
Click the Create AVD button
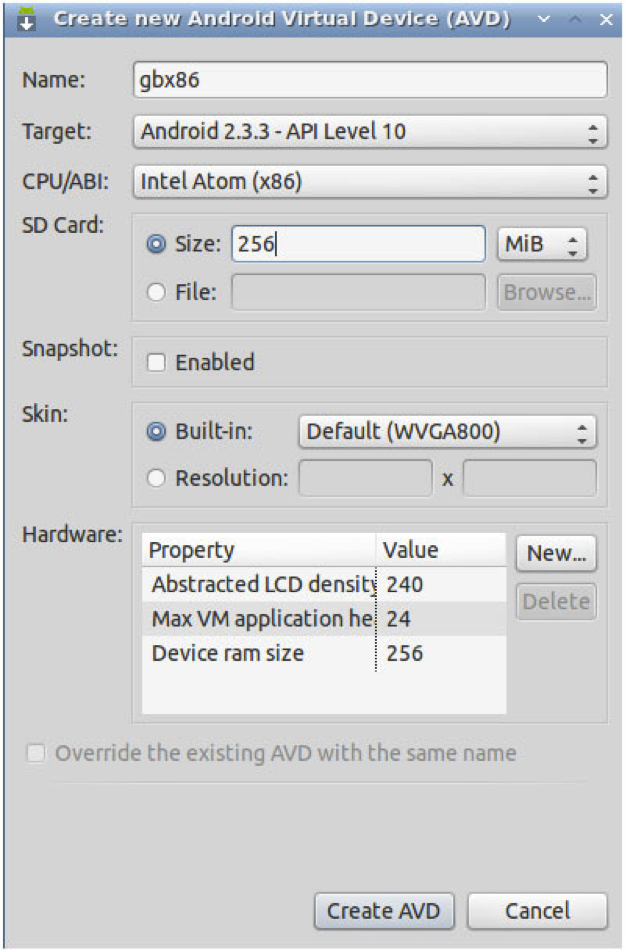click(383, 911)
